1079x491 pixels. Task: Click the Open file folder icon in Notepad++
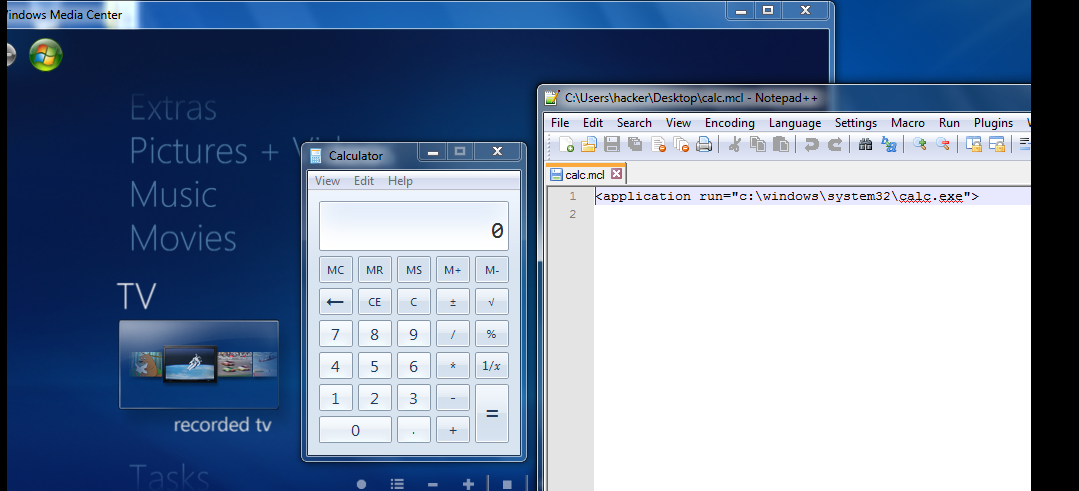pyautogui.click(x=589, y=144)
